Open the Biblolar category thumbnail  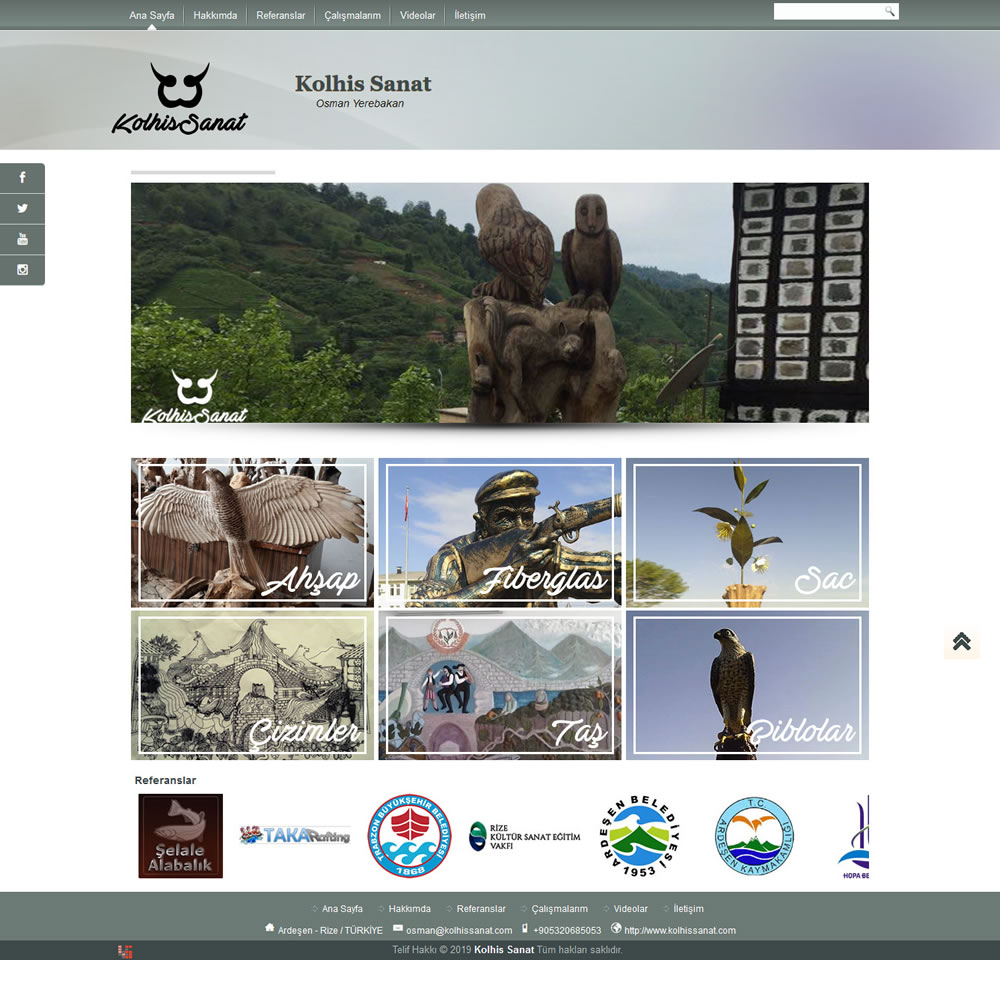pos(747,685)
